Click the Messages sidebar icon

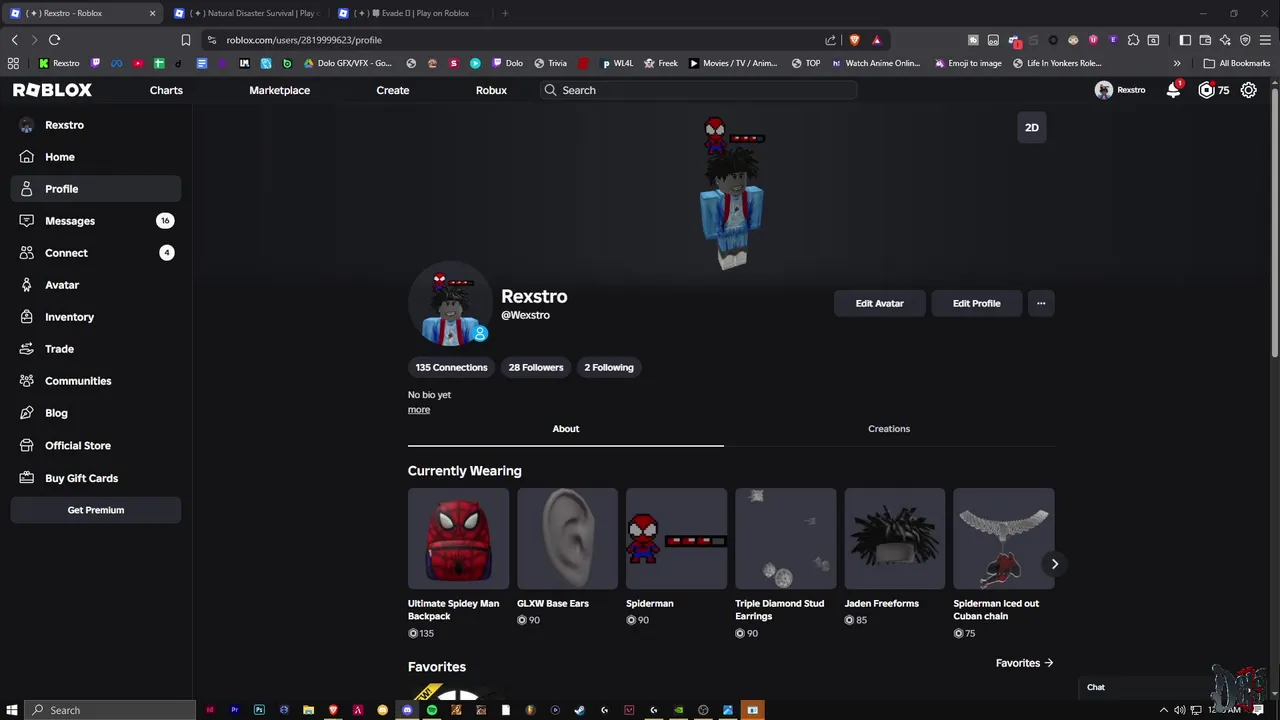click(27, 221)
